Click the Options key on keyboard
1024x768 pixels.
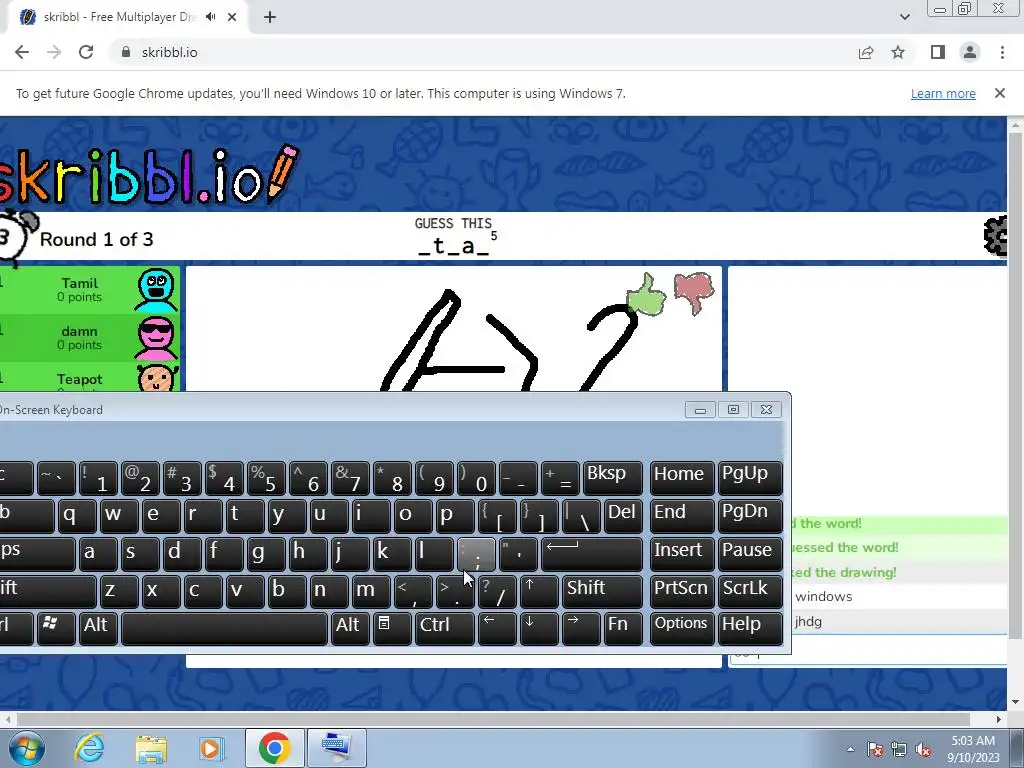tap(682, 628)
